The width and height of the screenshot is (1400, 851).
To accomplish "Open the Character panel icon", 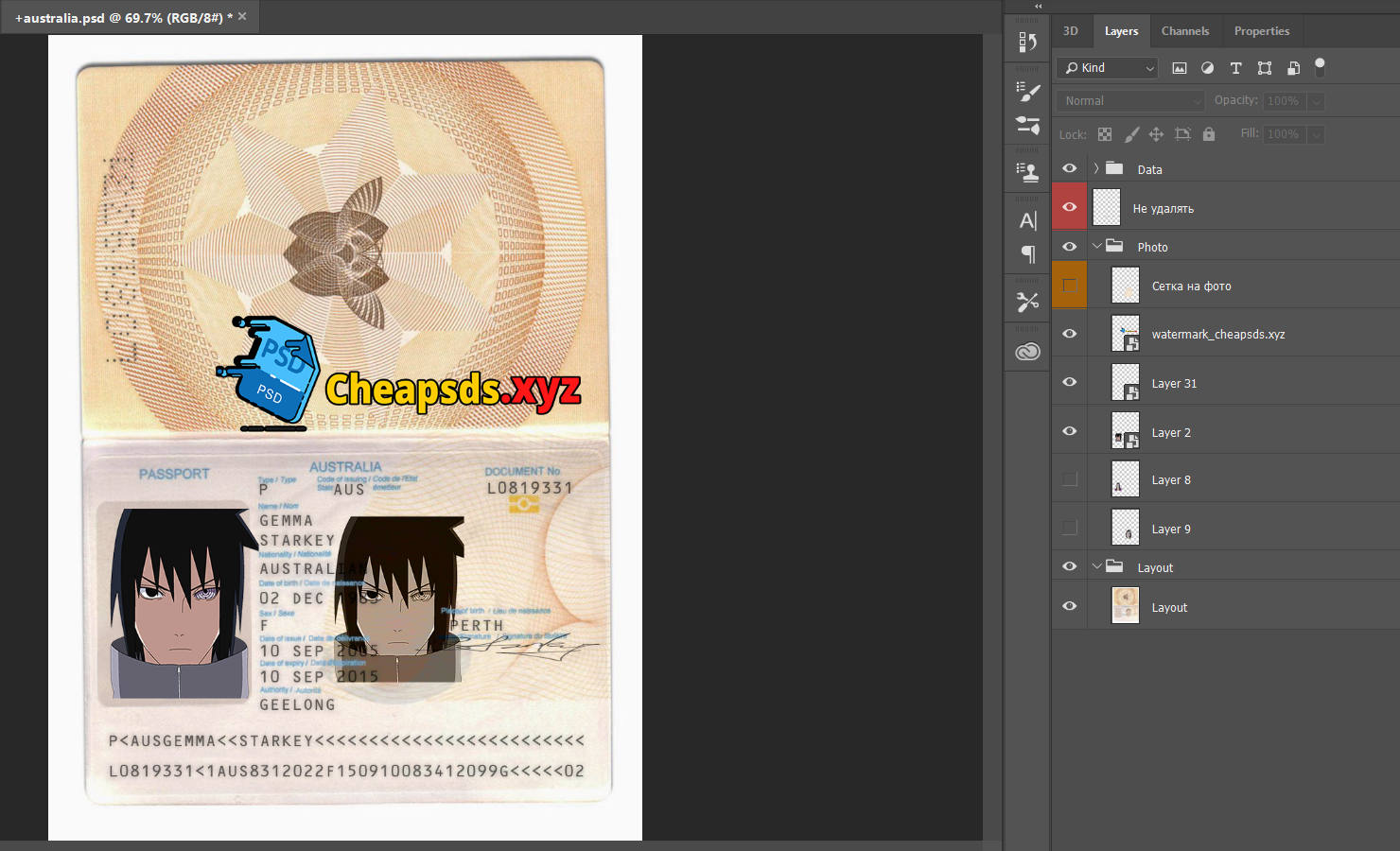I will (1027, 220).
